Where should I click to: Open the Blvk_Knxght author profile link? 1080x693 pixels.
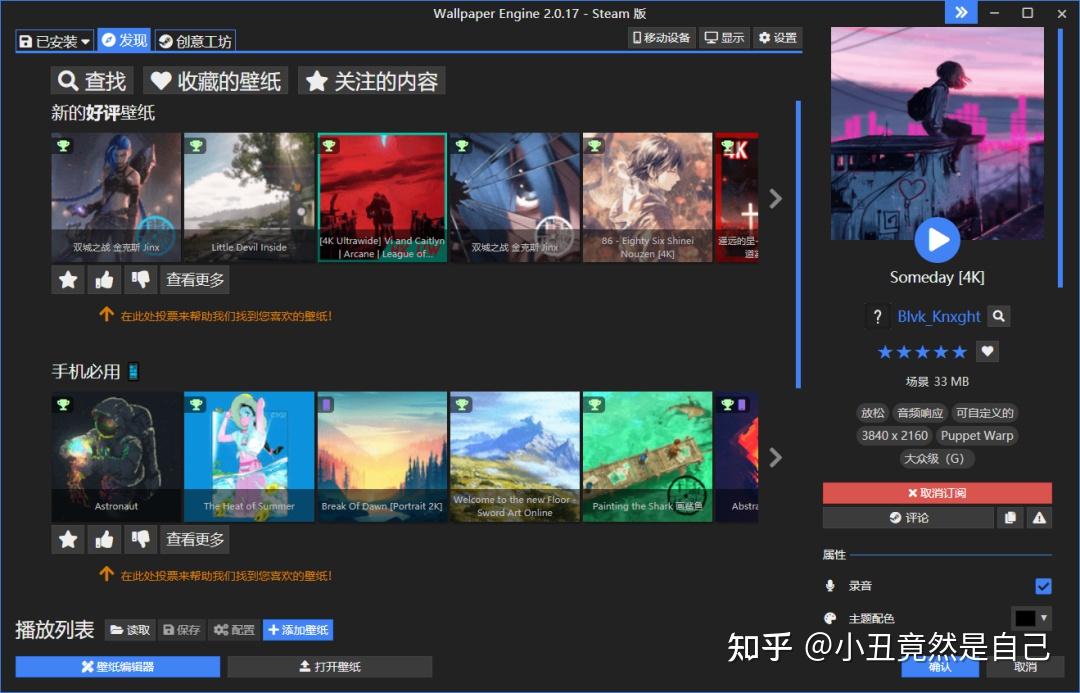pos(939,316)
